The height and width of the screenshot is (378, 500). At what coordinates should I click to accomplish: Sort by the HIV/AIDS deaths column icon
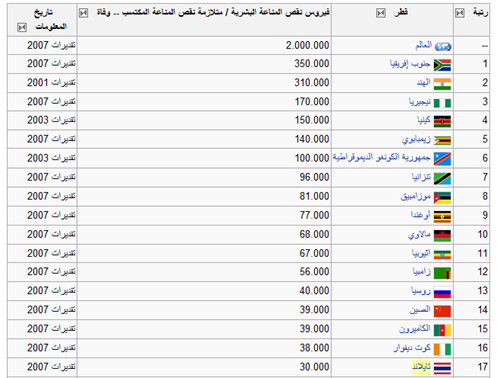tap(84, 13)
